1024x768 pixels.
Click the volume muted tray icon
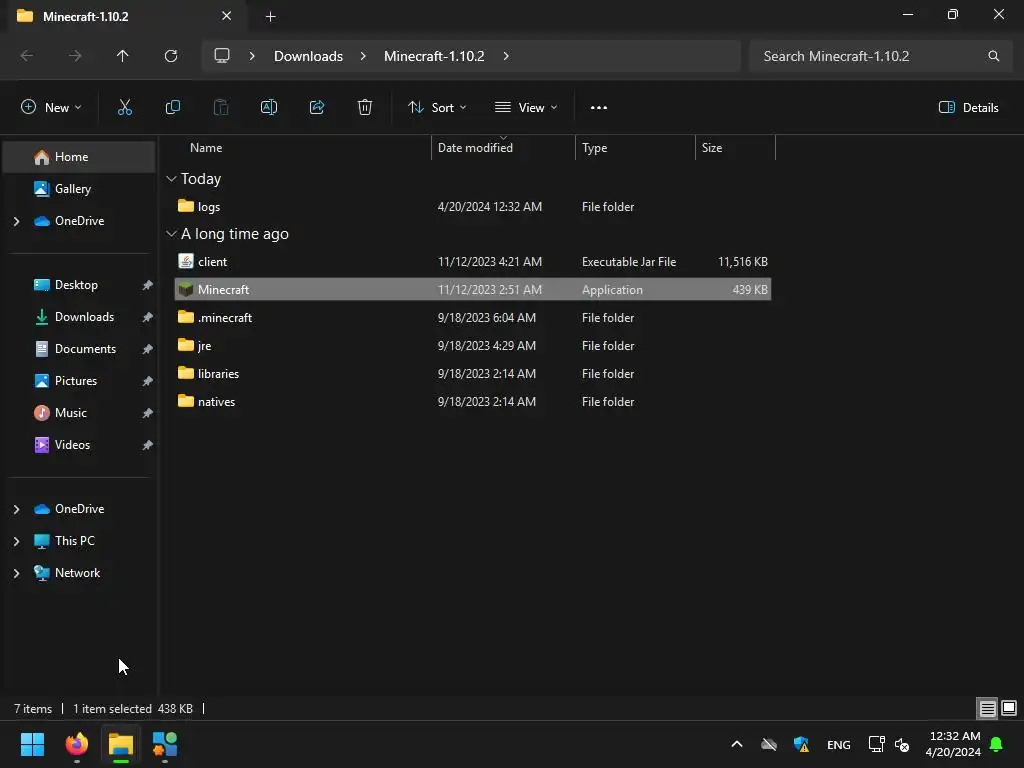pyautogui.click(x=902, y=744)
